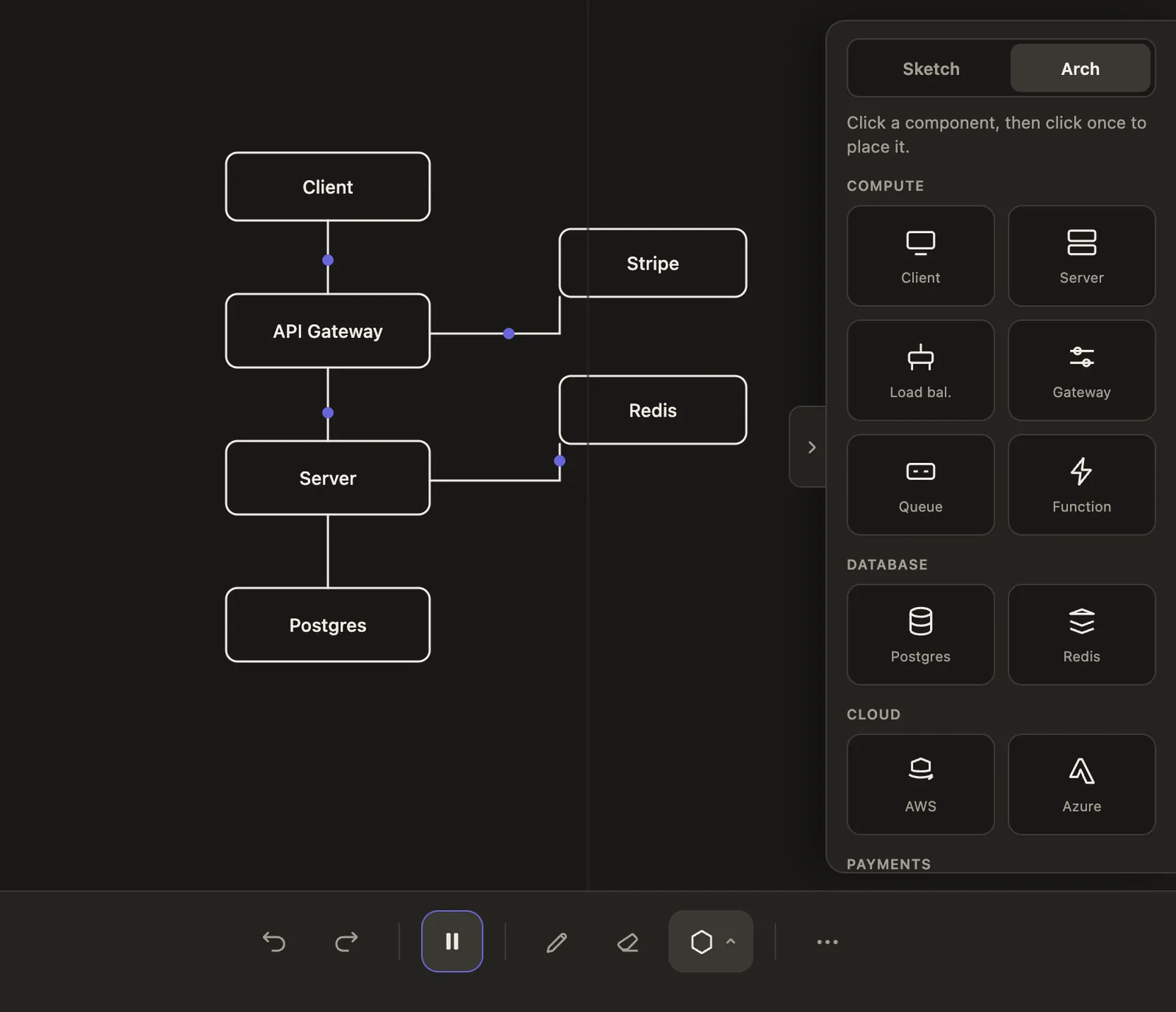Select the Client component in the Compute section
This screenshot has height=1012, width=1176.
point(920,256)
